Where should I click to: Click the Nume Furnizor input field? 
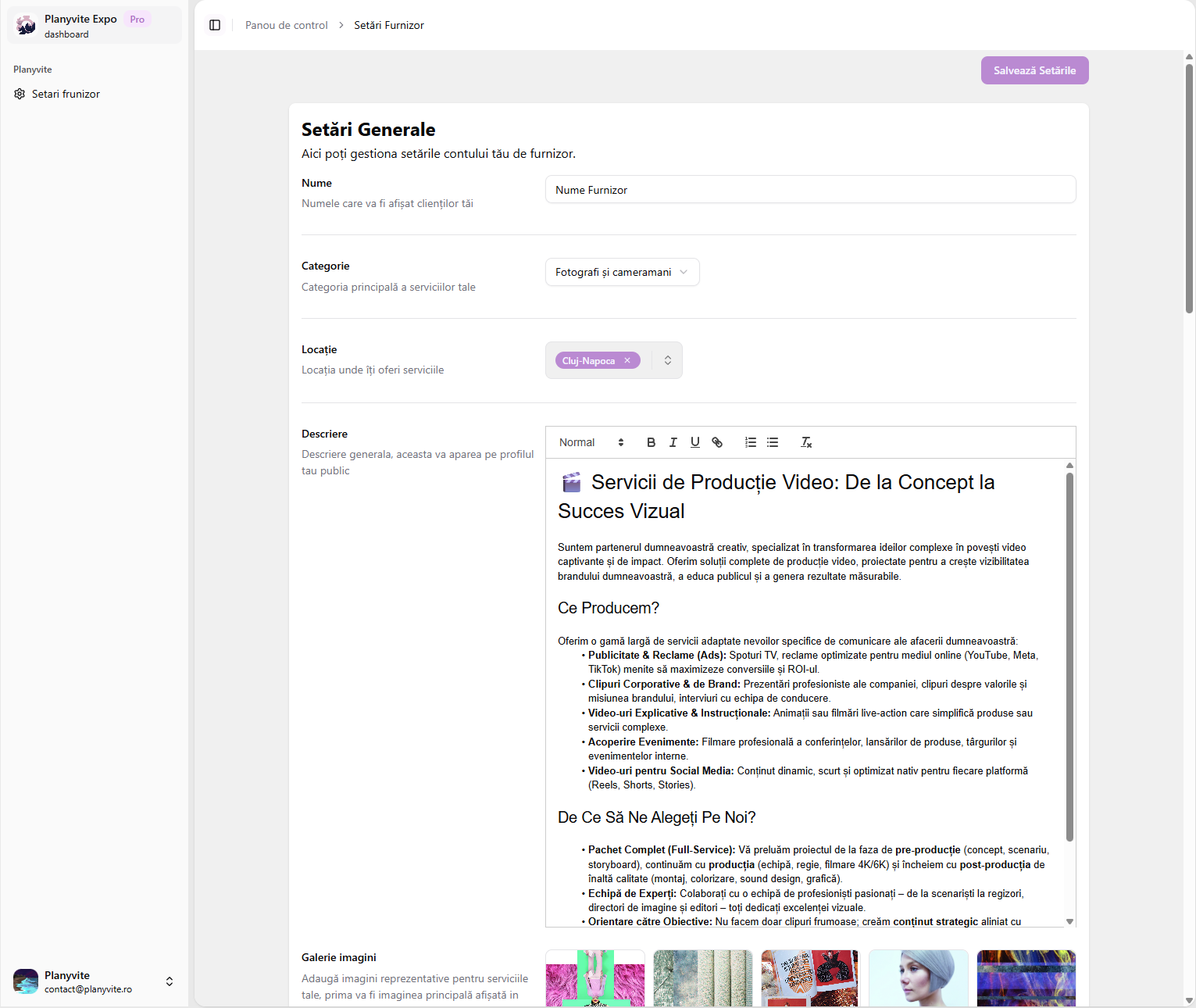click(810, 189)
